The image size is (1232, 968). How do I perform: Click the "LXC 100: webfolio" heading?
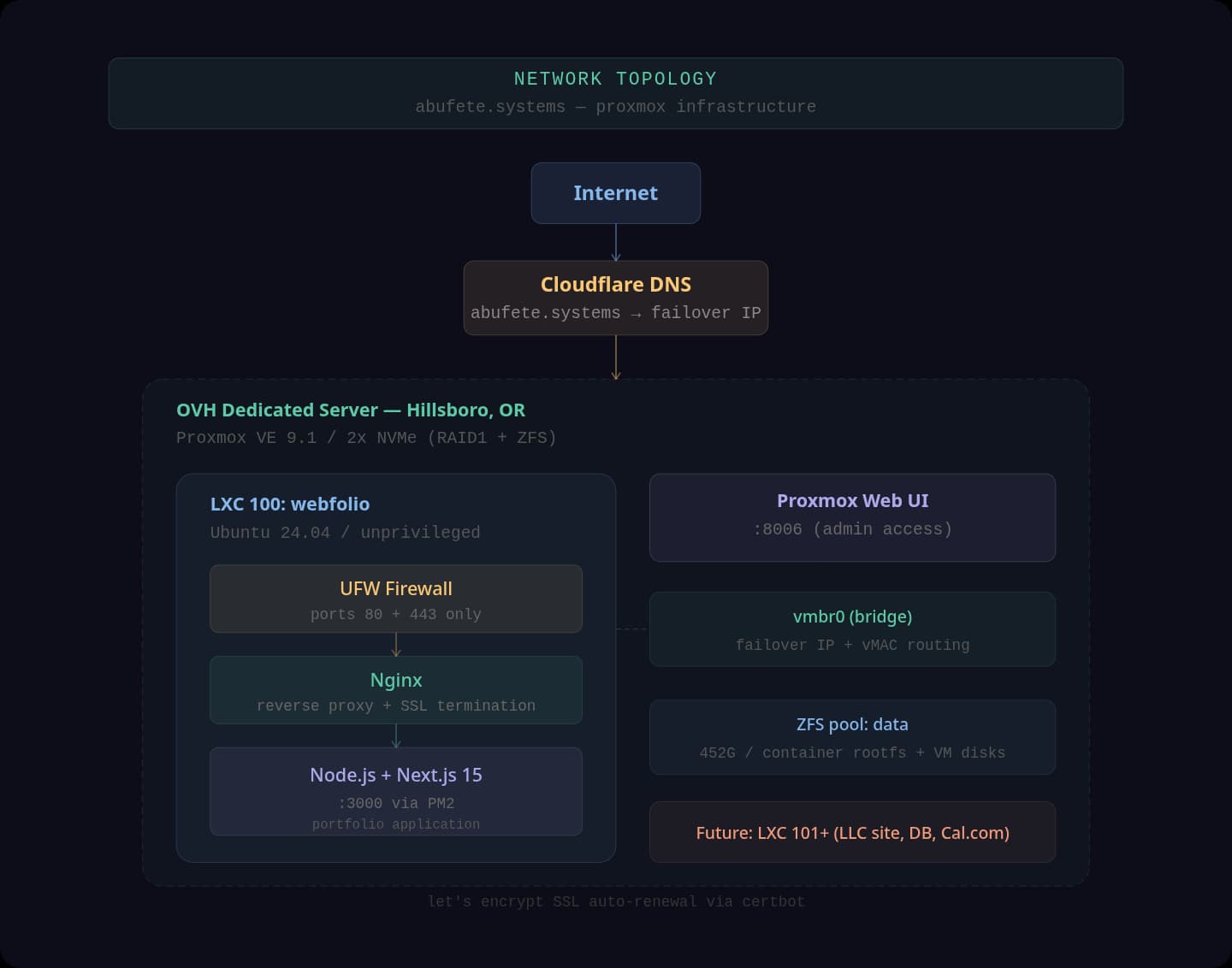tap(290, 504)
